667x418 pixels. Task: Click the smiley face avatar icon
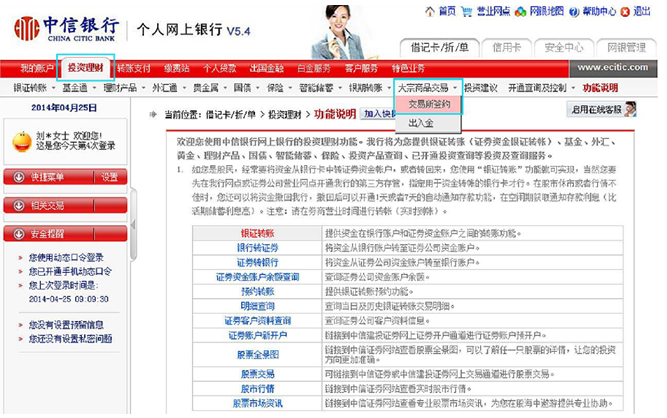tap(22, 142)
